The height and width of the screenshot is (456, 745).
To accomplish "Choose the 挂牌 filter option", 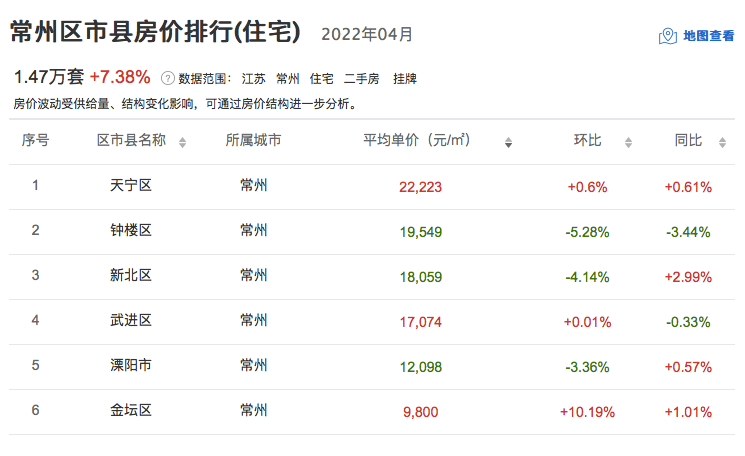I will click(405, 79).
